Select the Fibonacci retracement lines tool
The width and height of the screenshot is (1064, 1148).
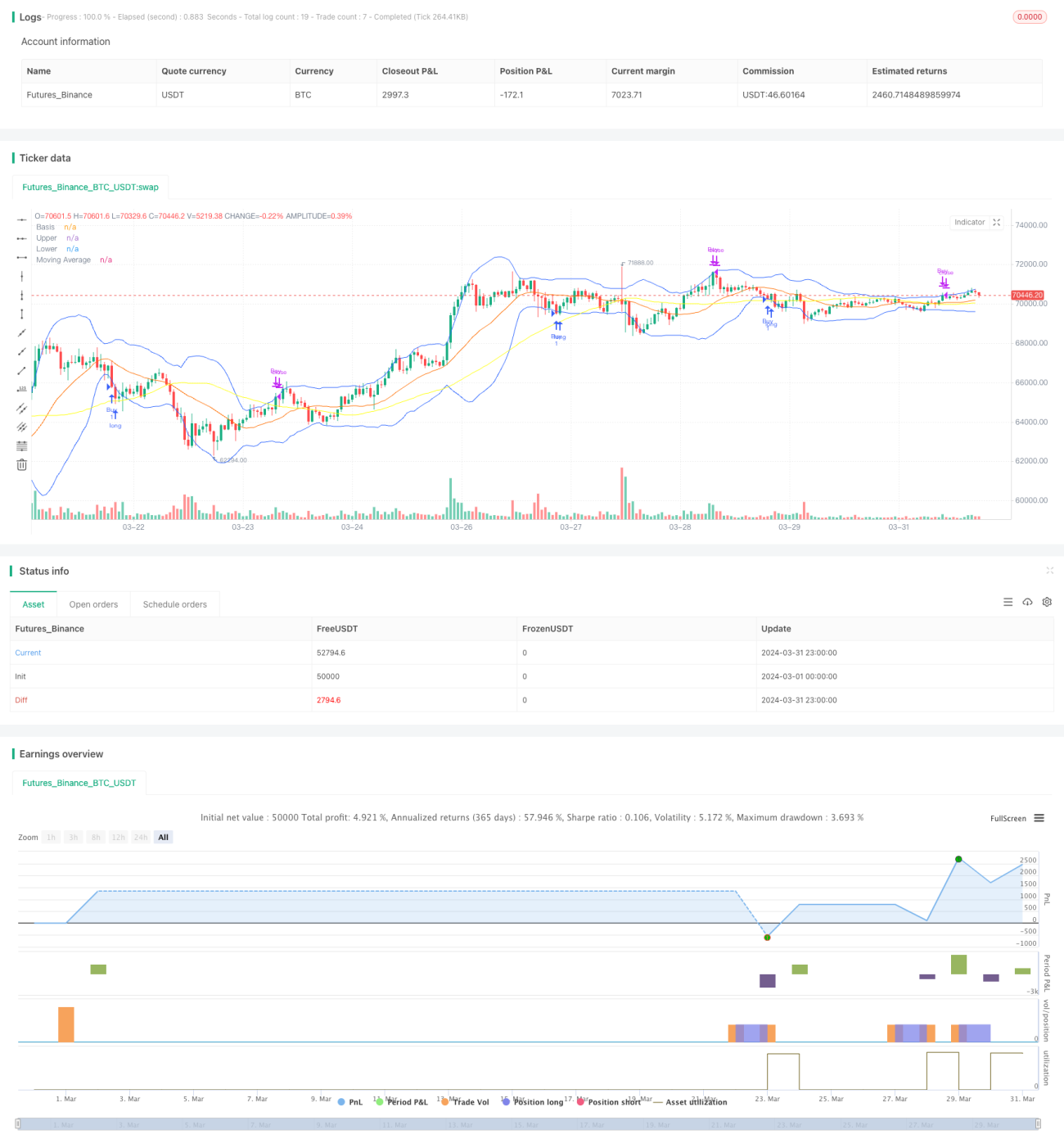pyautogui.click(x=22, y=445)
